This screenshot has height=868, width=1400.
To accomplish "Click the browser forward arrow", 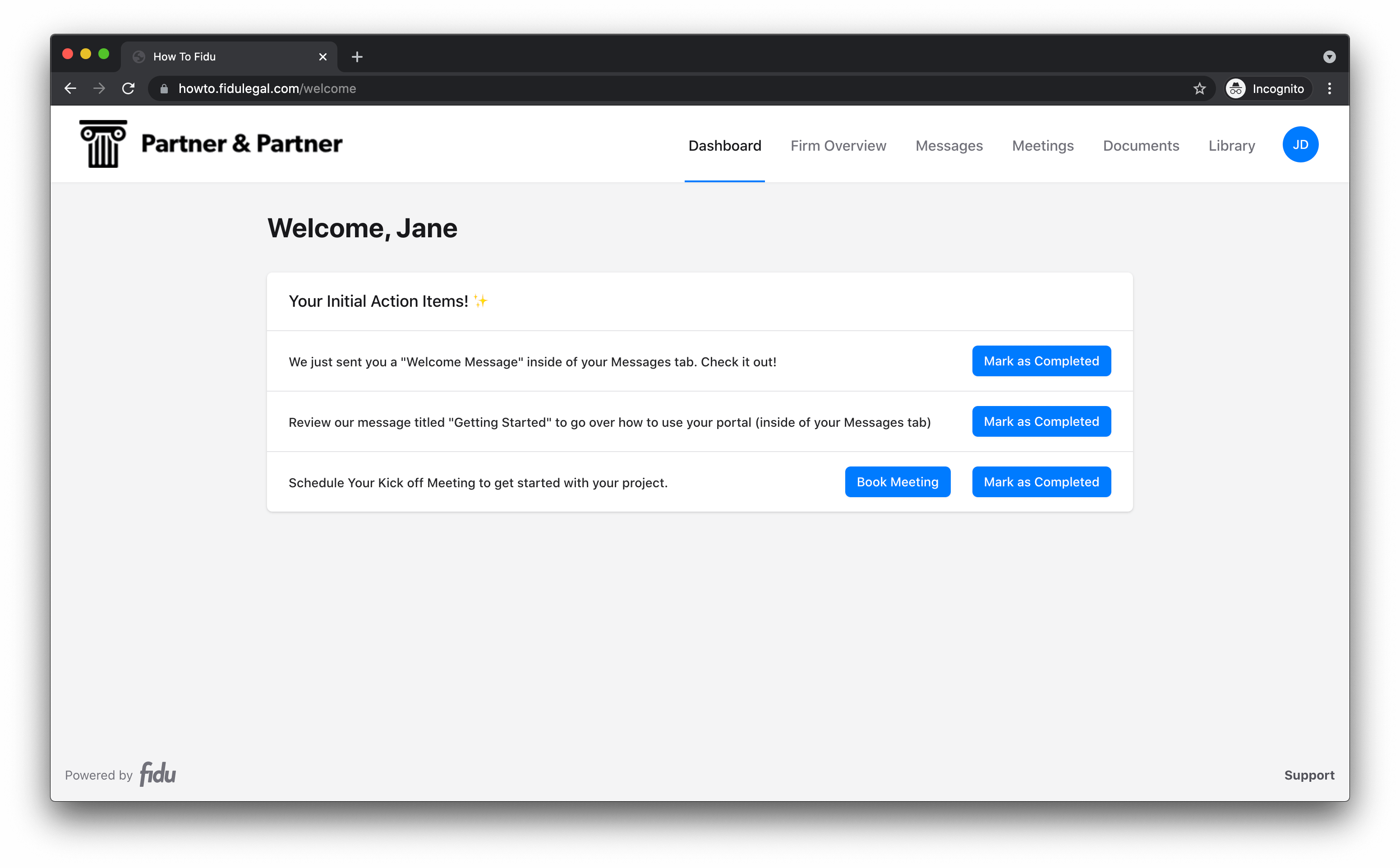I will tap(99, 88).
